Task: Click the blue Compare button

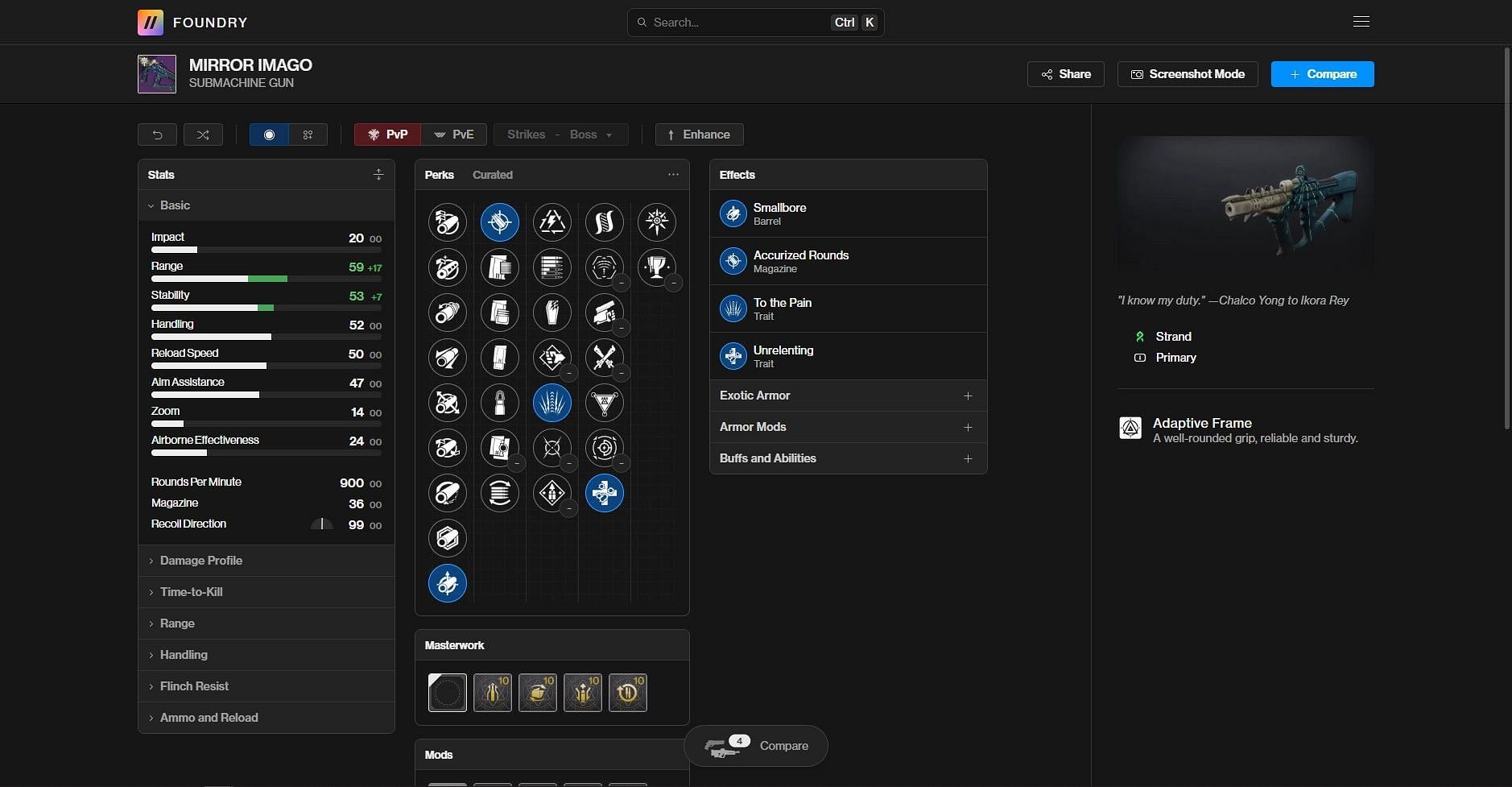Action: coord(1323,74)
